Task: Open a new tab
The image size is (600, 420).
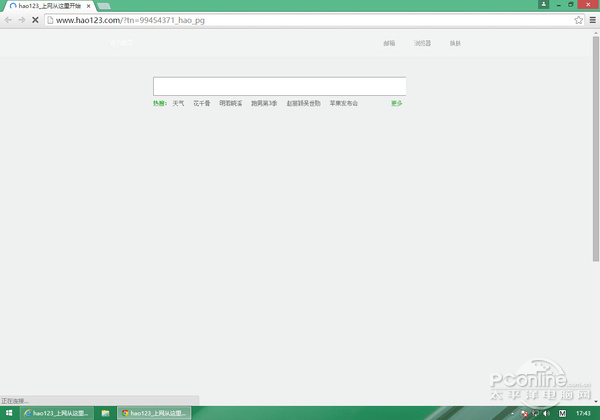Action: [104, 6]
